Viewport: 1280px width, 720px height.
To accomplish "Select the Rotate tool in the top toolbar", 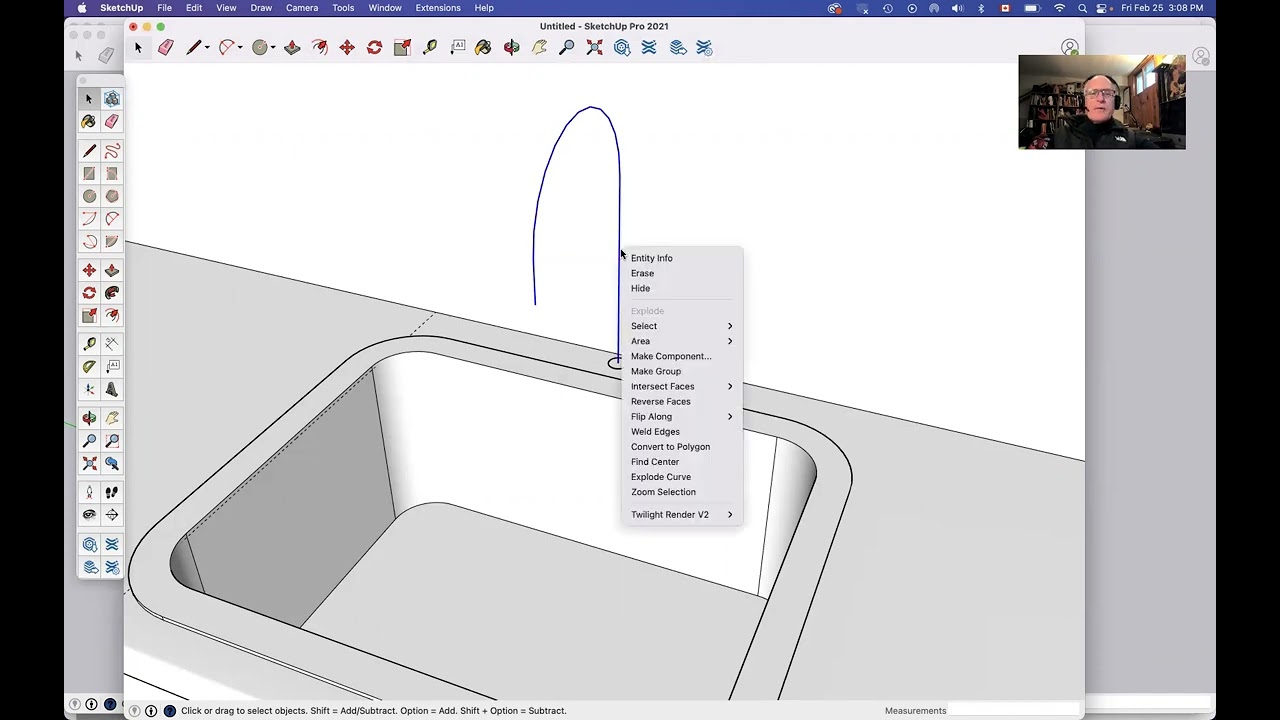I will pos(374,47).
